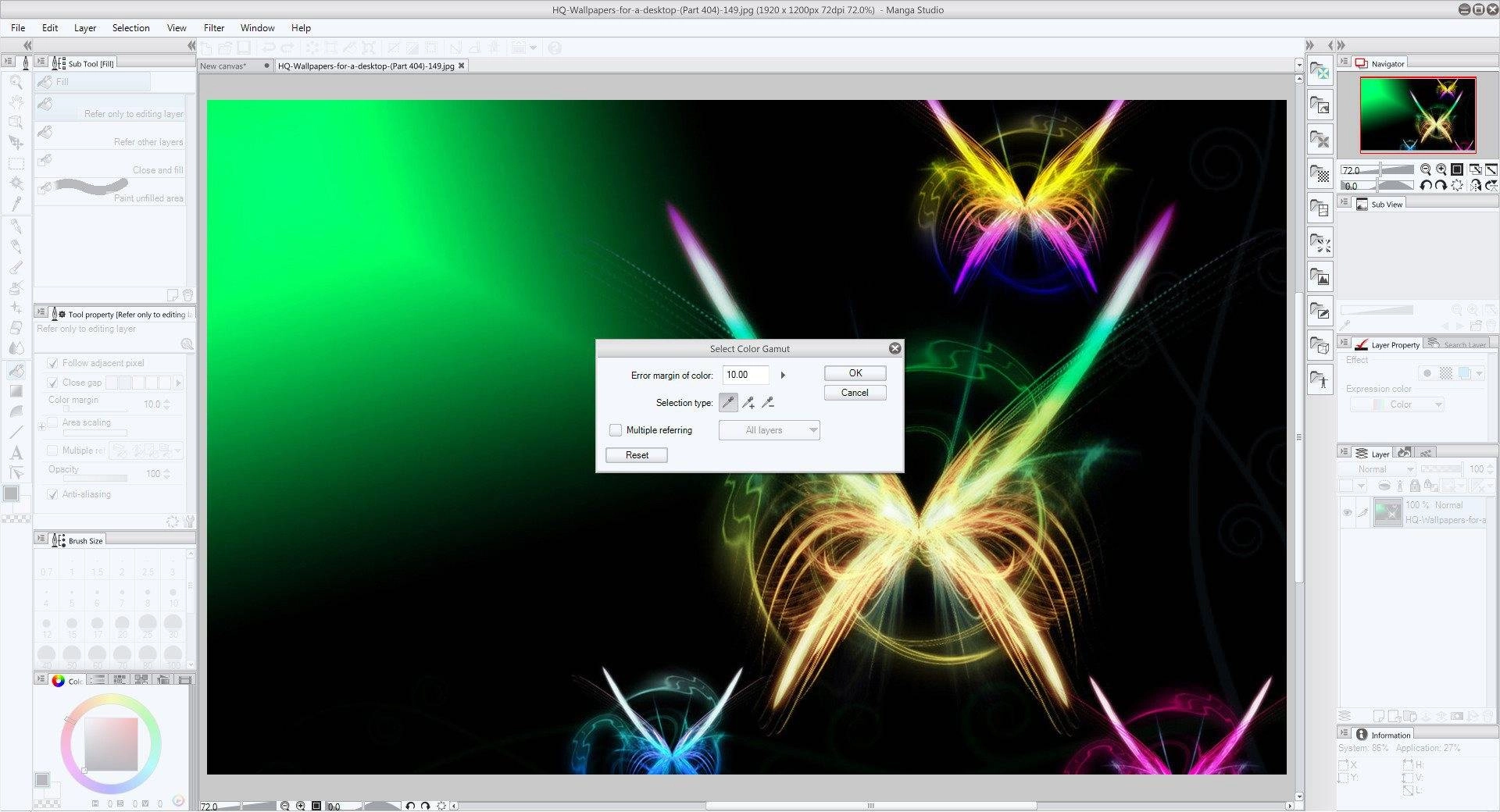
Task: Open the Navigator panel menu button
Action: click(x=1345, y=62)
